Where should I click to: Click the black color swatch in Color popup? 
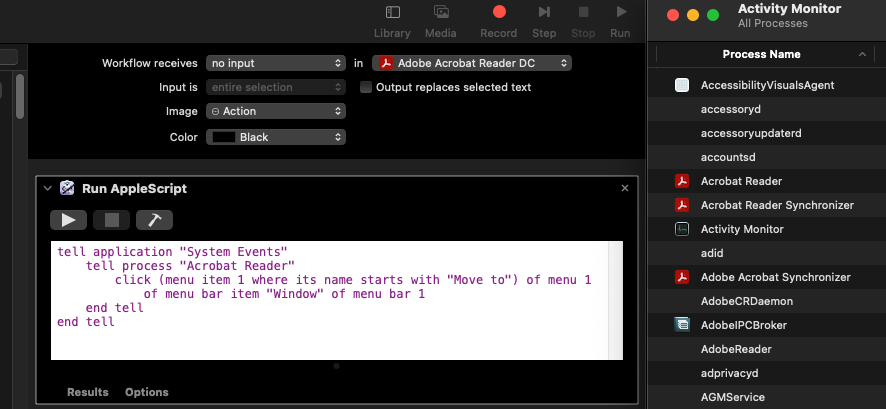[x=223, y=137]
